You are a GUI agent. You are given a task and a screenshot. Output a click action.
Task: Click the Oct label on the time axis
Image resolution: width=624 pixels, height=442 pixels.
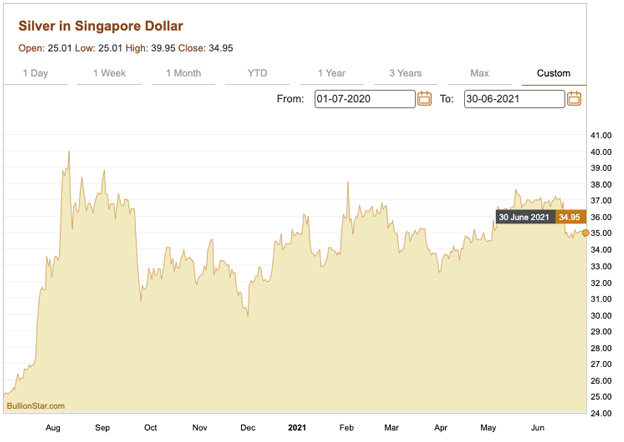point(150,428)
